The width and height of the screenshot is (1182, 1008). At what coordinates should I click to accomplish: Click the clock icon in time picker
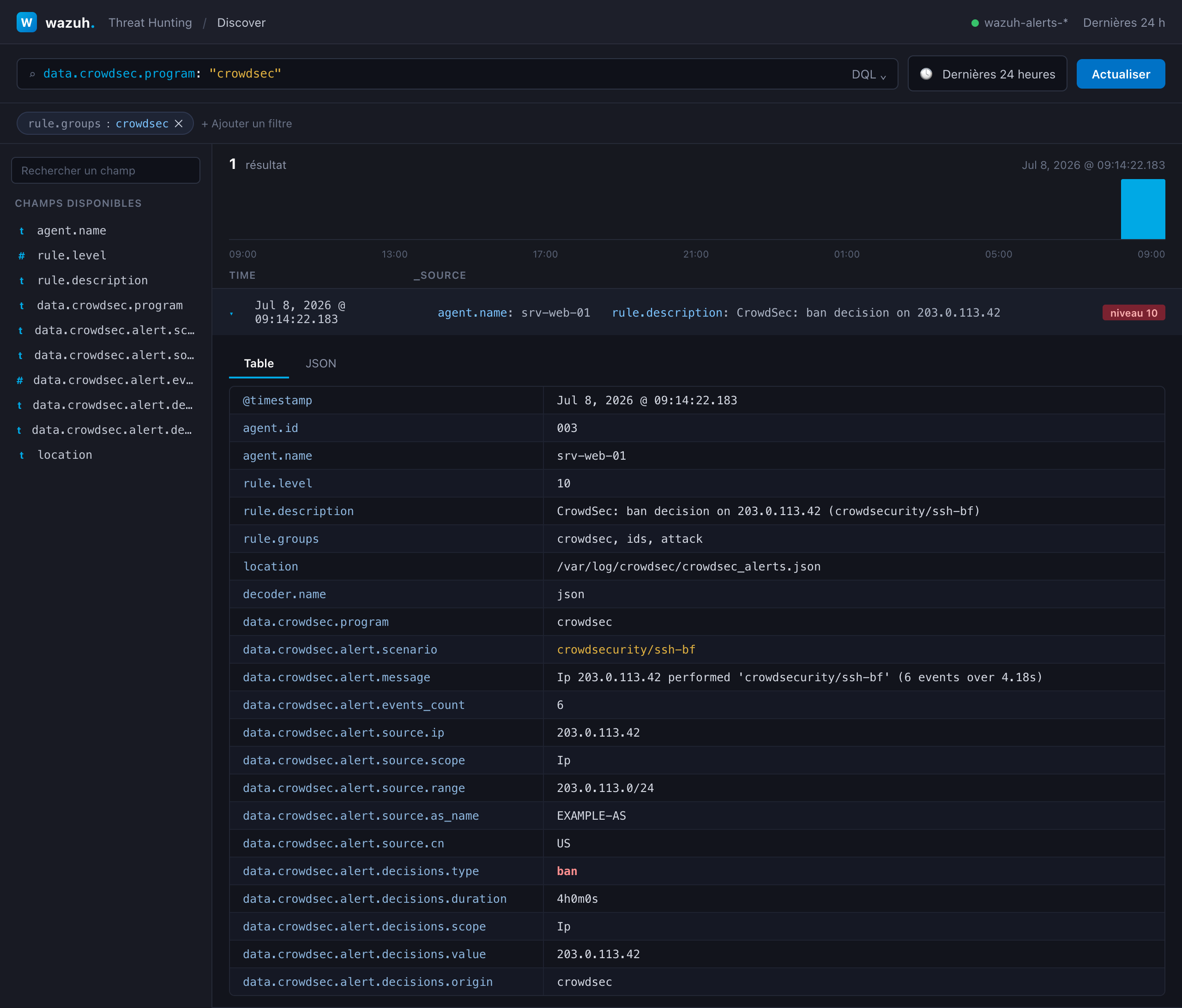click(x=926, y=74)
